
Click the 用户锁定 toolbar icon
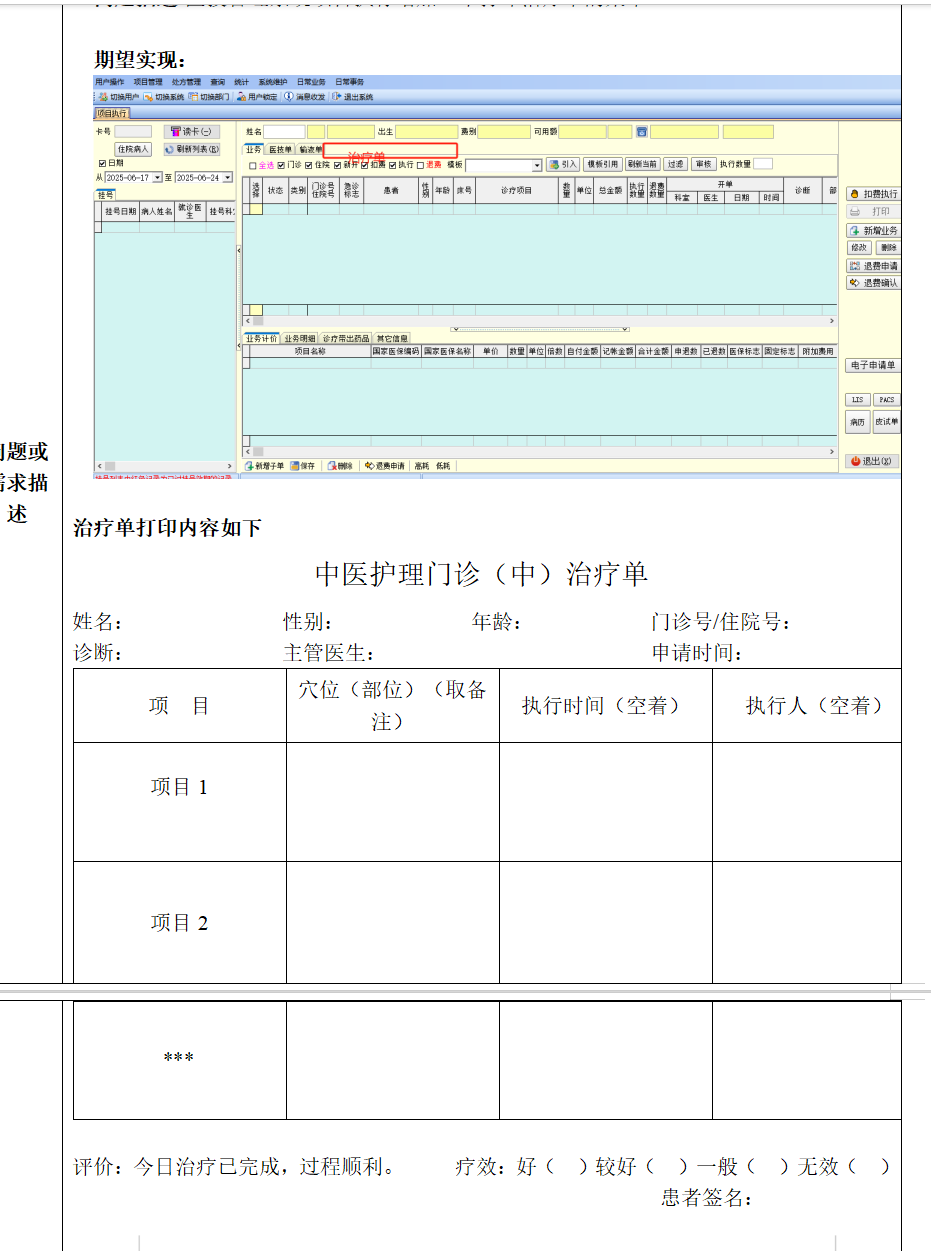point(241,97)
